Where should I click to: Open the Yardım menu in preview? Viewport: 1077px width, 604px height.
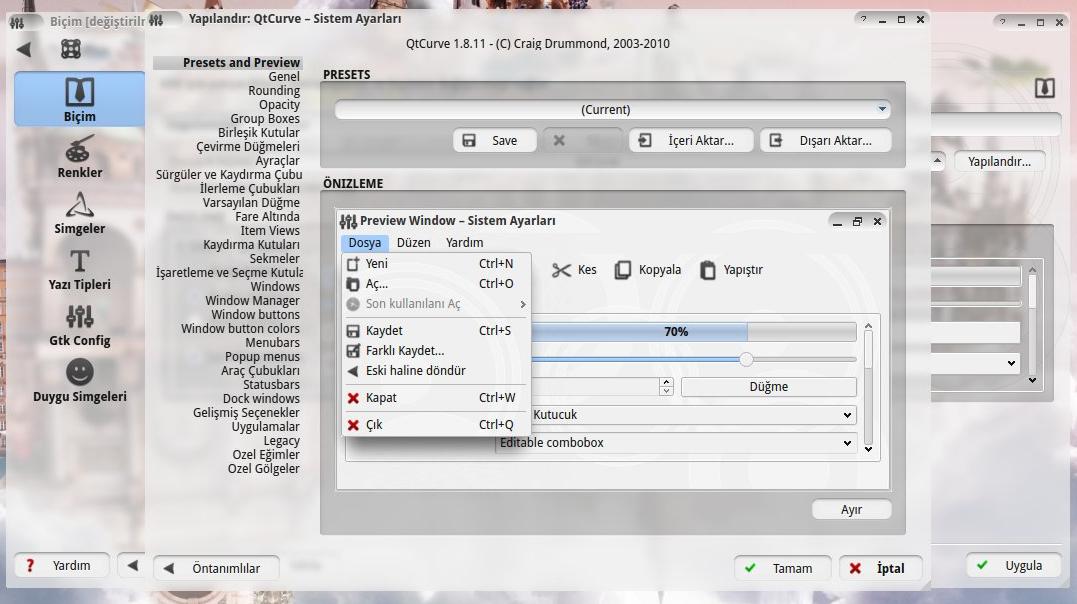pyautogui.click(x=464, y=243)
